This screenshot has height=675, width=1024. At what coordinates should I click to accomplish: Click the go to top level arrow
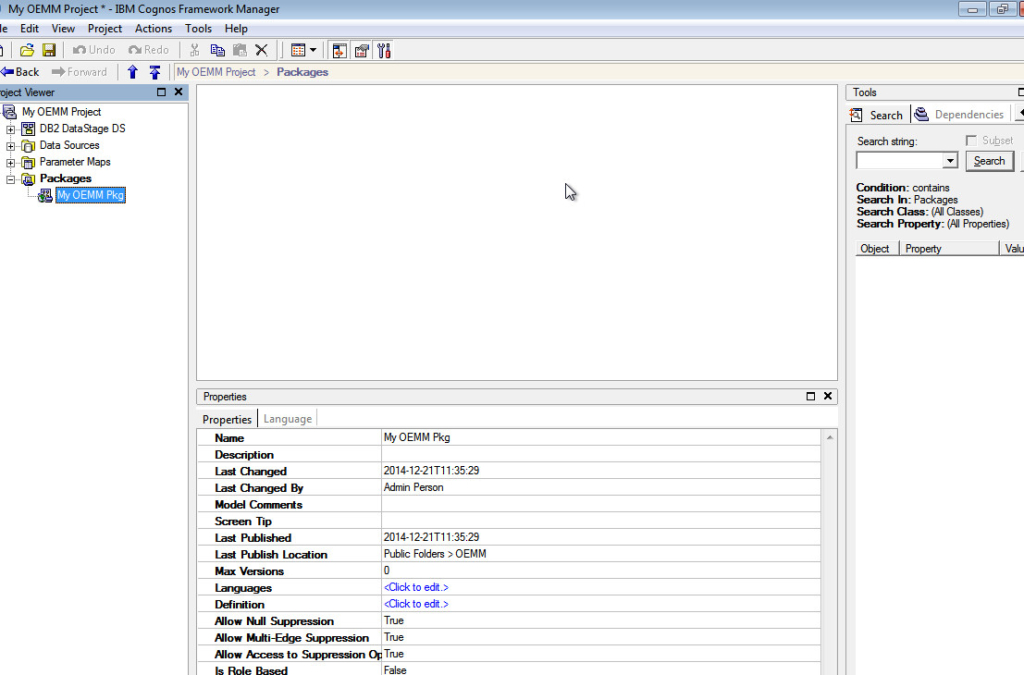[155, 72]
